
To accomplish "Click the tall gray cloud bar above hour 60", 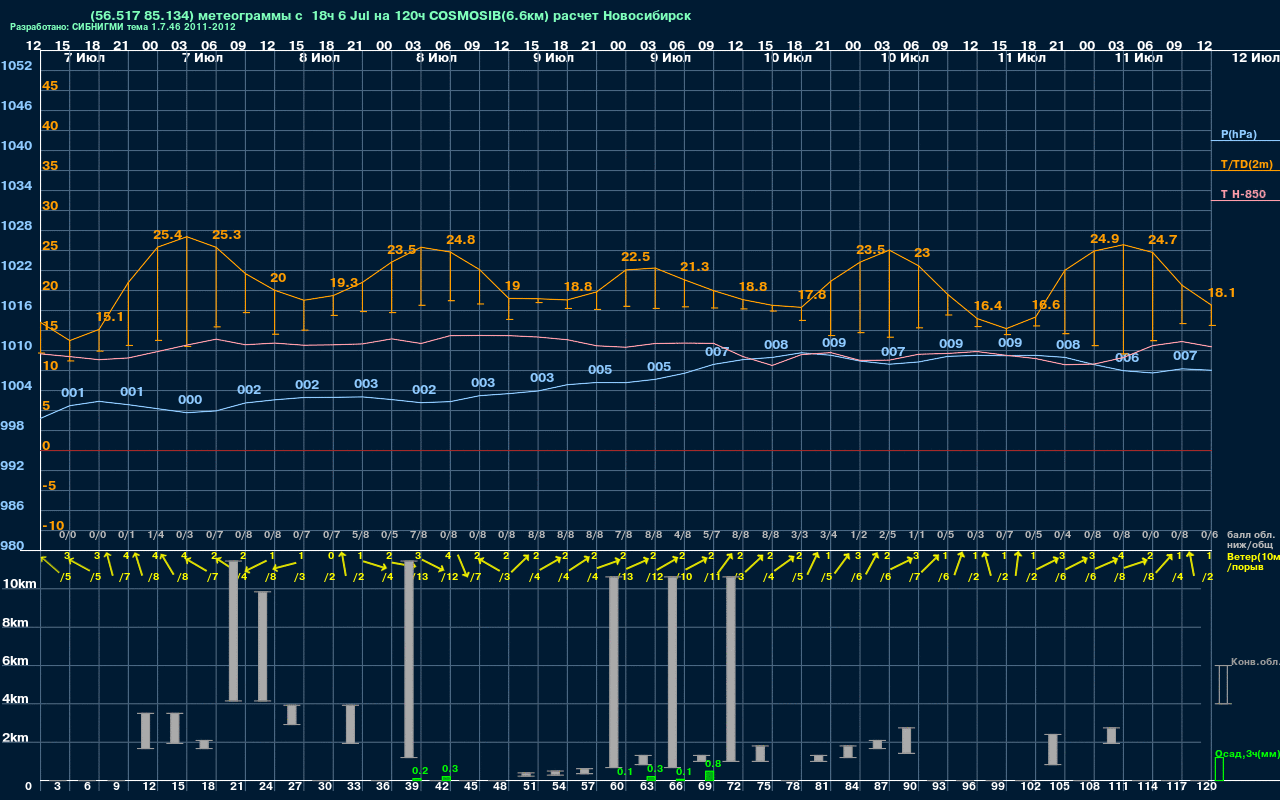I will click(614, 672).
